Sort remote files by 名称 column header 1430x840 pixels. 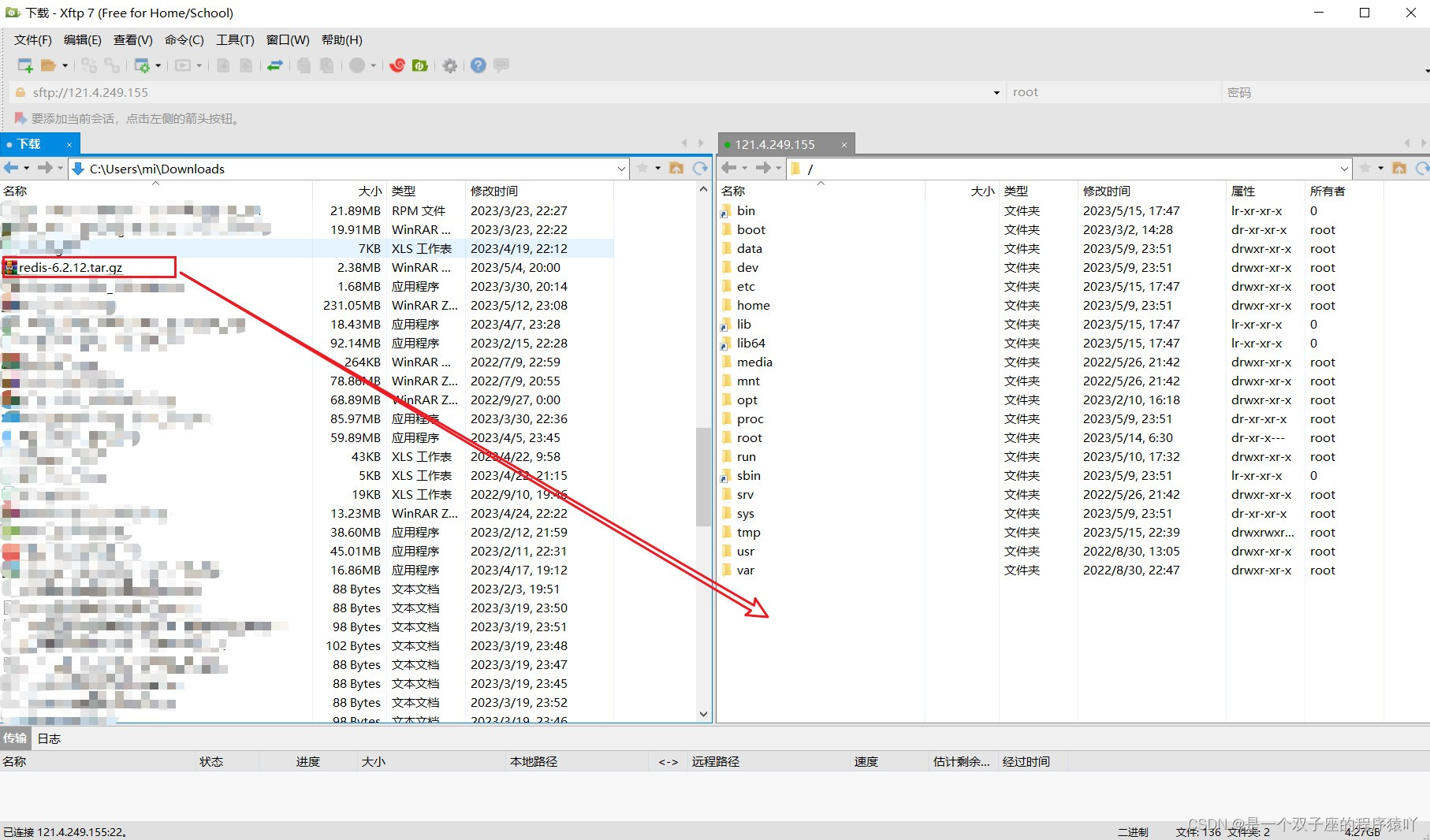tap(733, 191)
